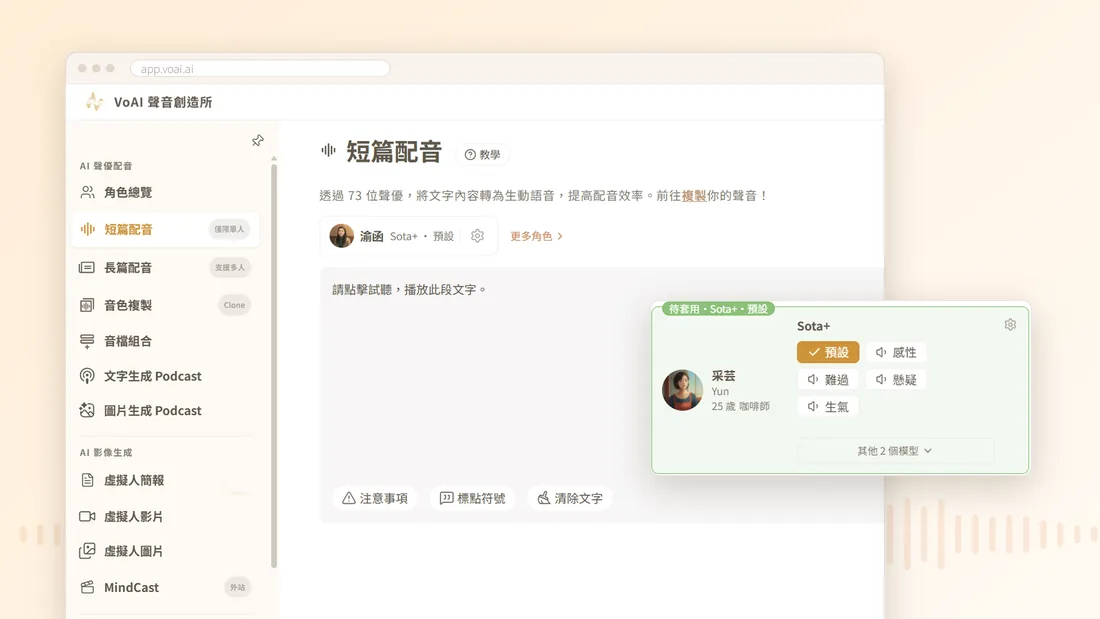Open 更多角色 link
1100x619 pixels.
pyautogui.click(x=537, y=237)
